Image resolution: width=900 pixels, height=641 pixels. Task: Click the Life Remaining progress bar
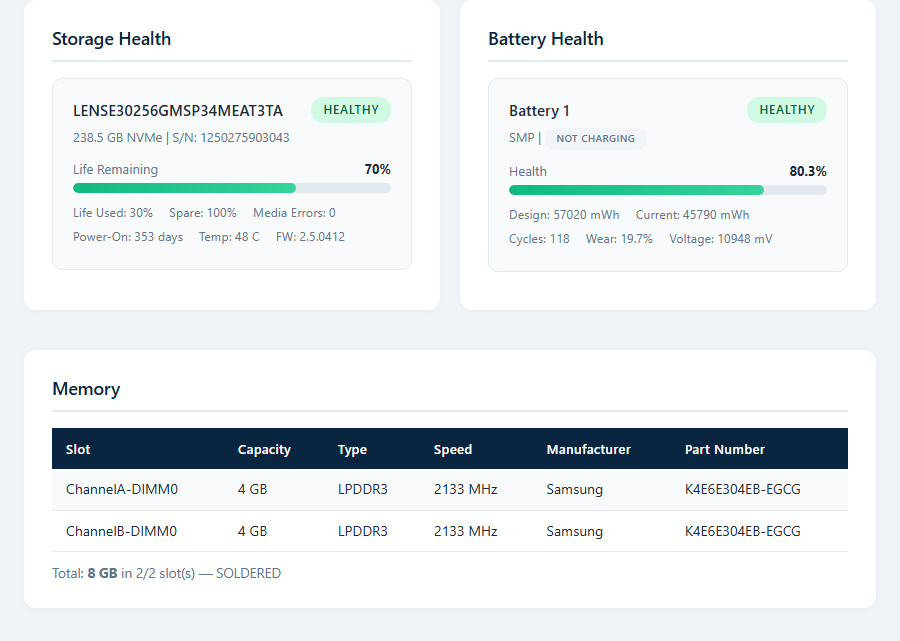[232, 188]
